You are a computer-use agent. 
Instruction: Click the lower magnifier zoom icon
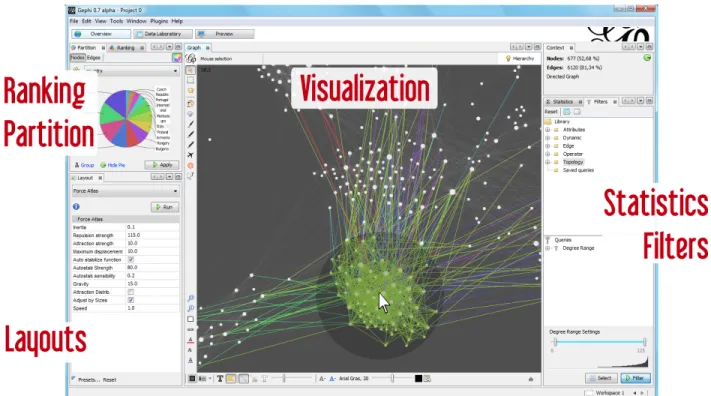coord(190,308)
